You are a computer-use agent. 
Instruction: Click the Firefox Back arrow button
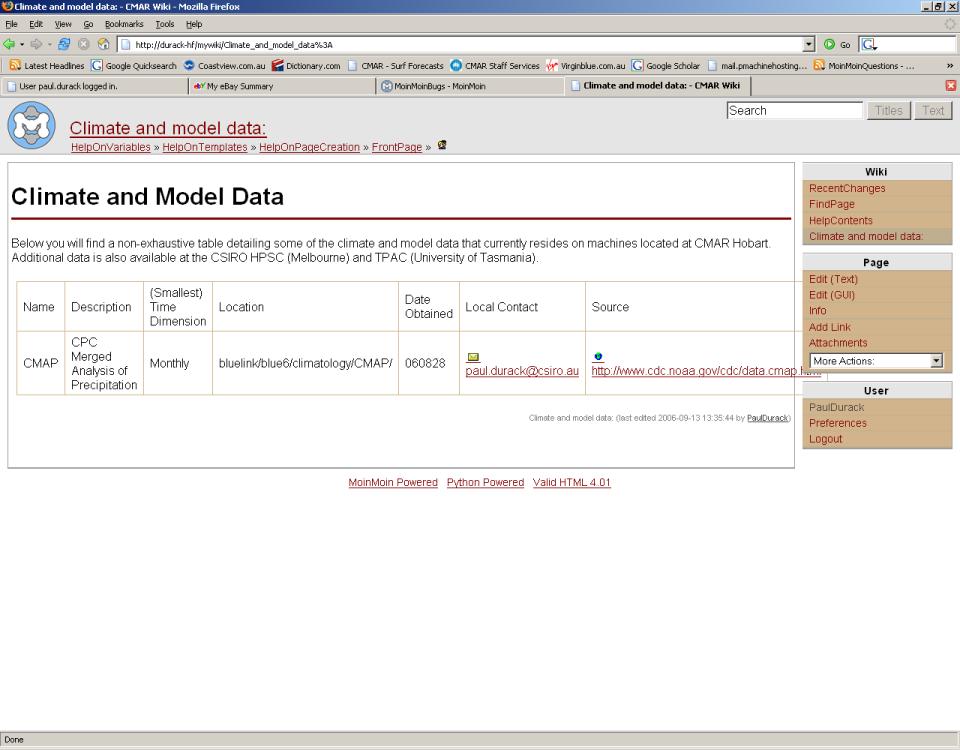(9, 45)
